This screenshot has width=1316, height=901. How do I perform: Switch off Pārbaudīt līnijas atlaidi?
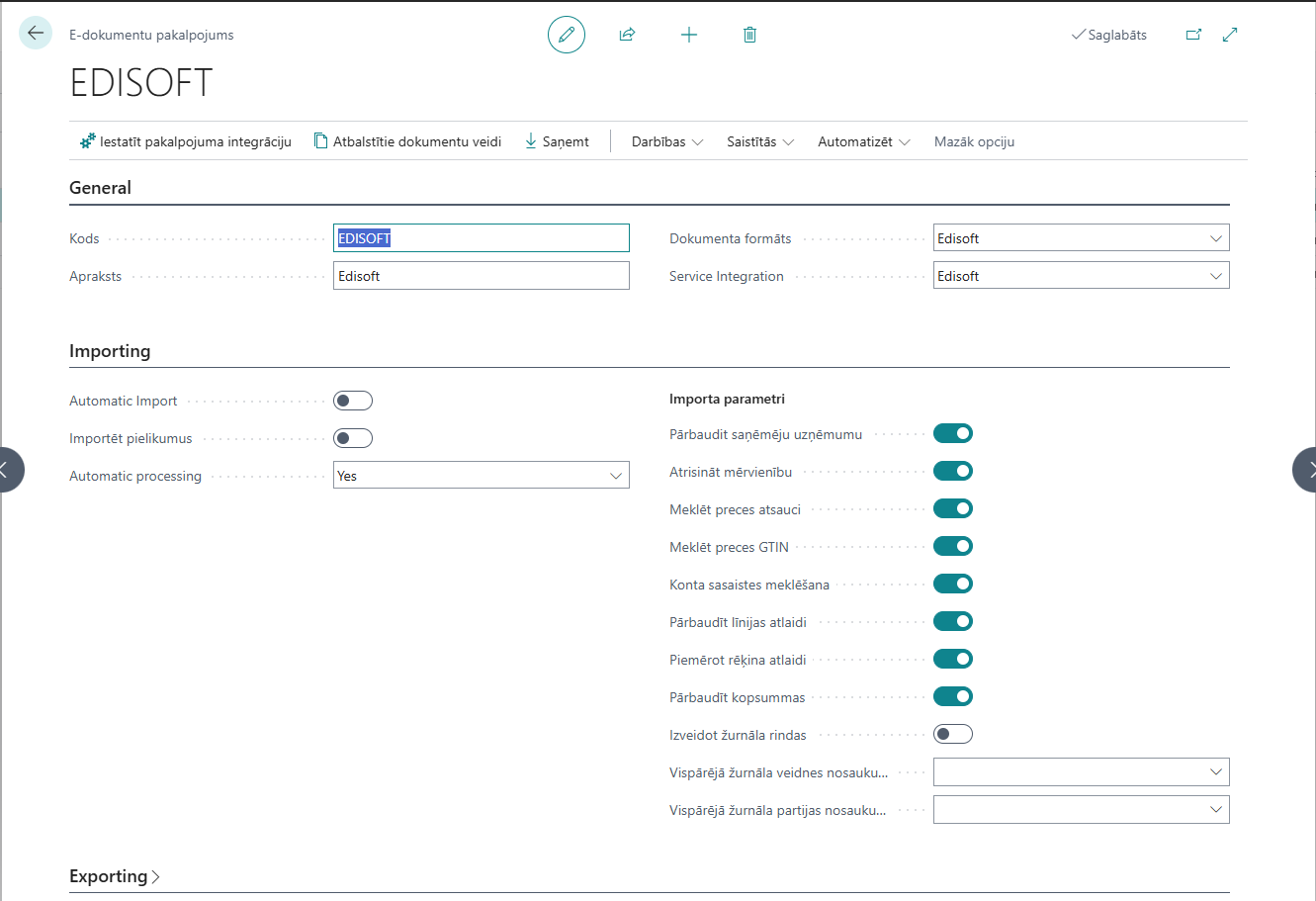pos(953,621)
